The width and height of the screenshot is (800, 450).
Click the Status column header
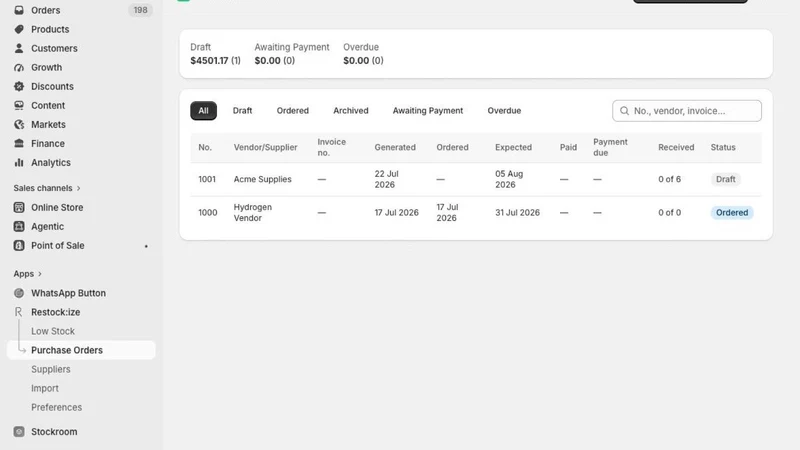[x=723, y=147]
